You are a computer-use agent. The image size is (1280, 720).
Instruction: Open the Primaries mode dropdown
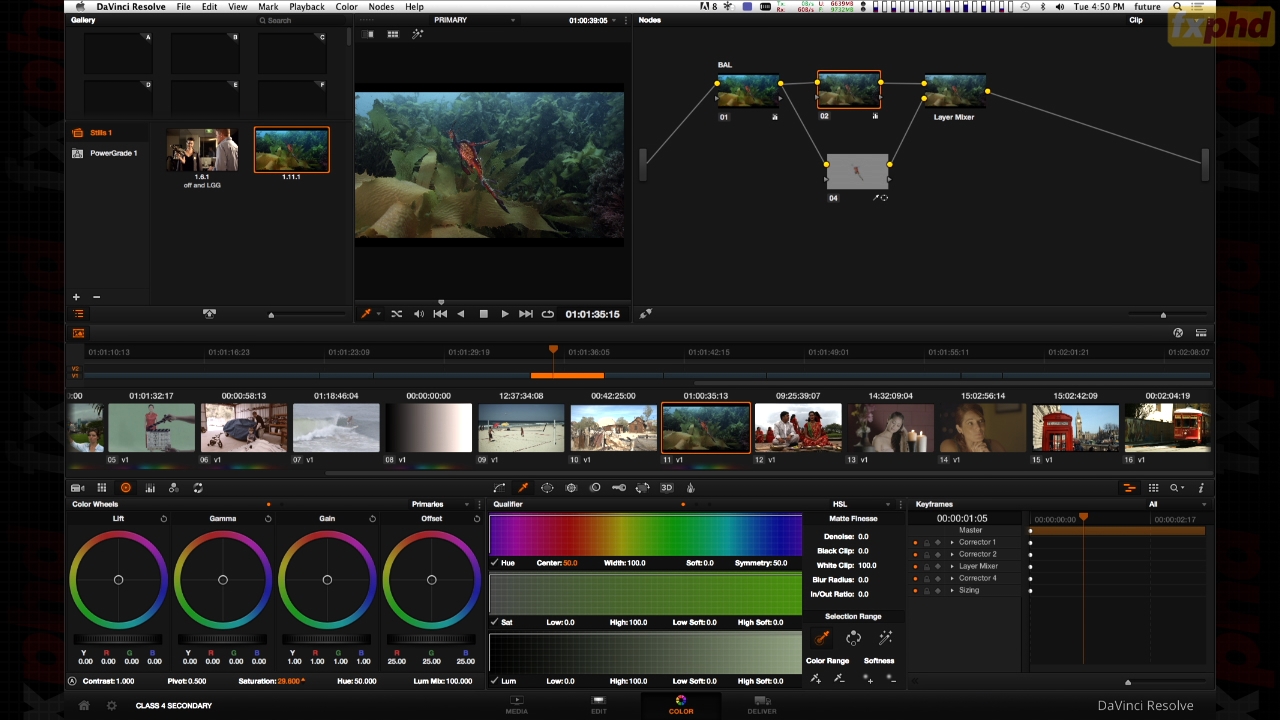(x=440, y=504)
